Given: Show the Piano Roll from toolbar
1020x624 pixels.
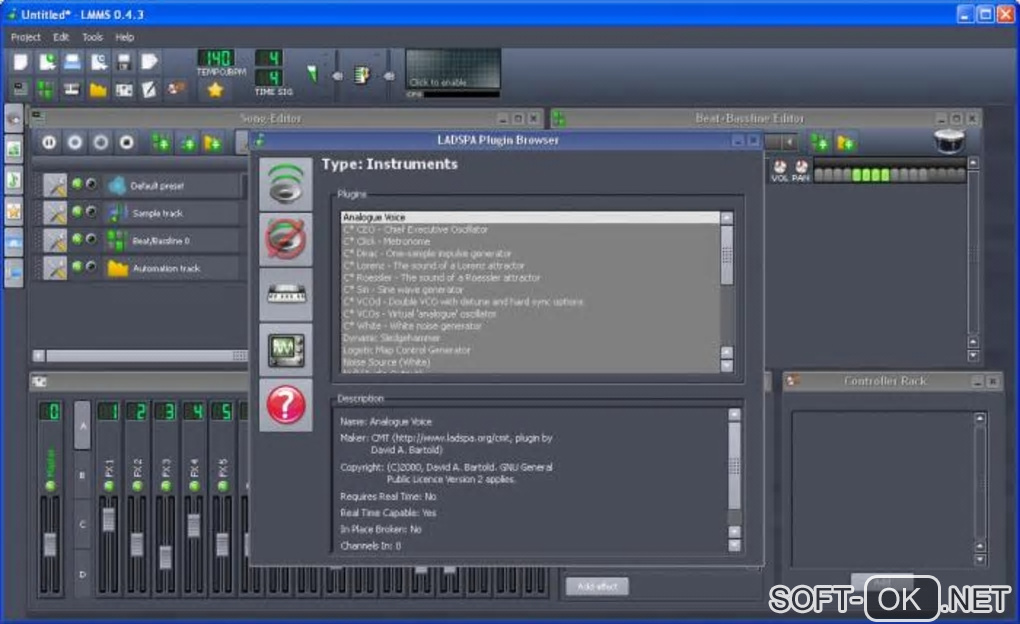Looking at the screenshot, I should [72, 90].
